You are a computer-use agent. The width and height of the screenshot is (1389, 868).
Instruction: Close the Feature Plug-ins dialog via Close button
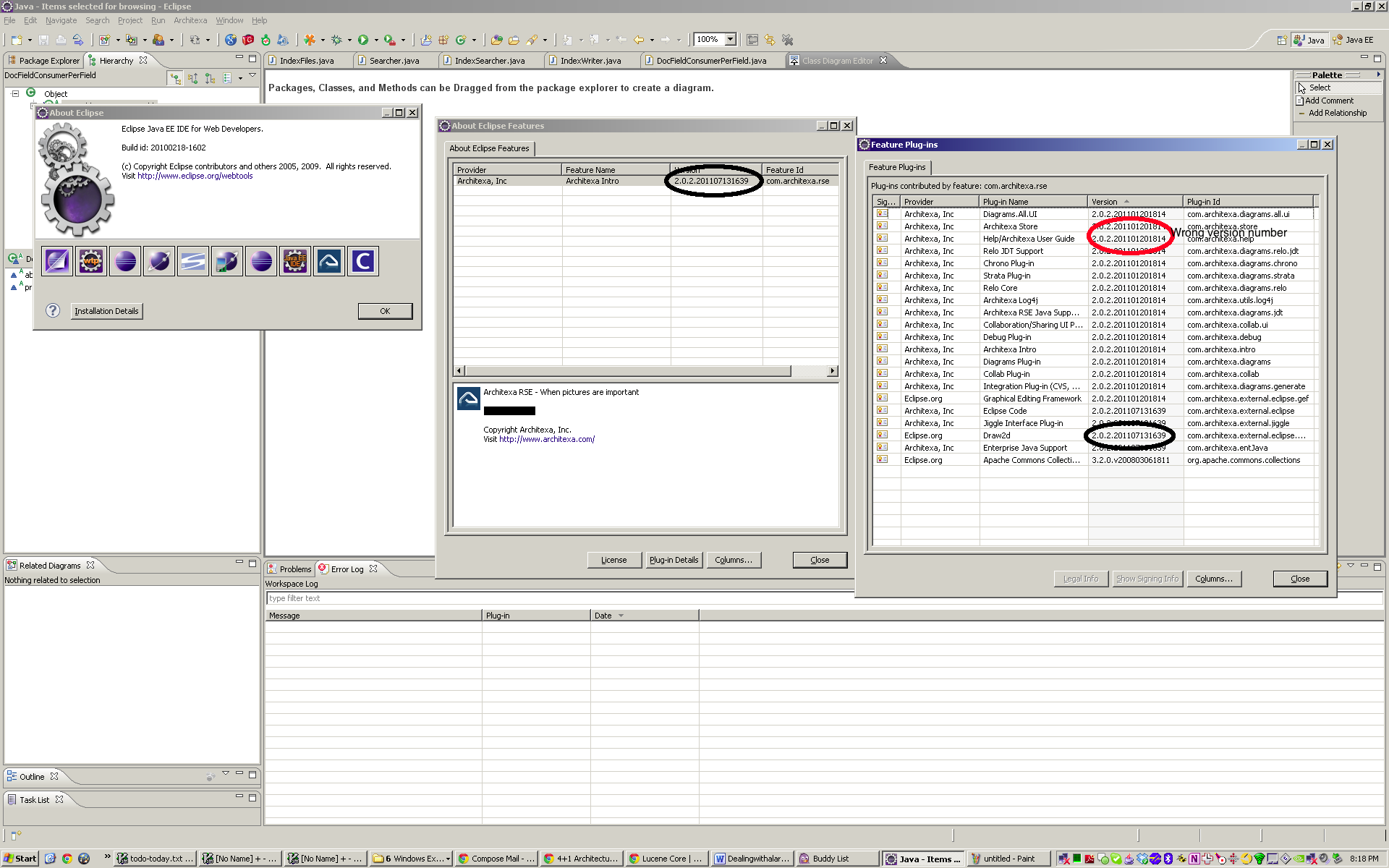[1299, 579]
